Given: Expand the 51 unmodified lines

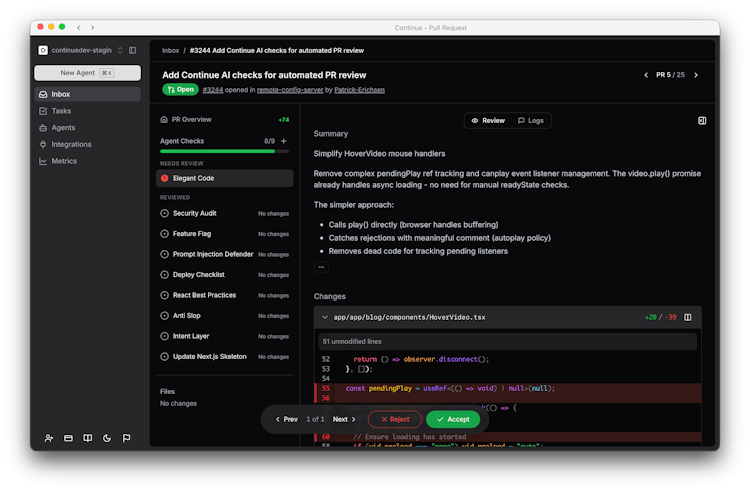Looking at the screenshot, I should [x=353, y=341].
